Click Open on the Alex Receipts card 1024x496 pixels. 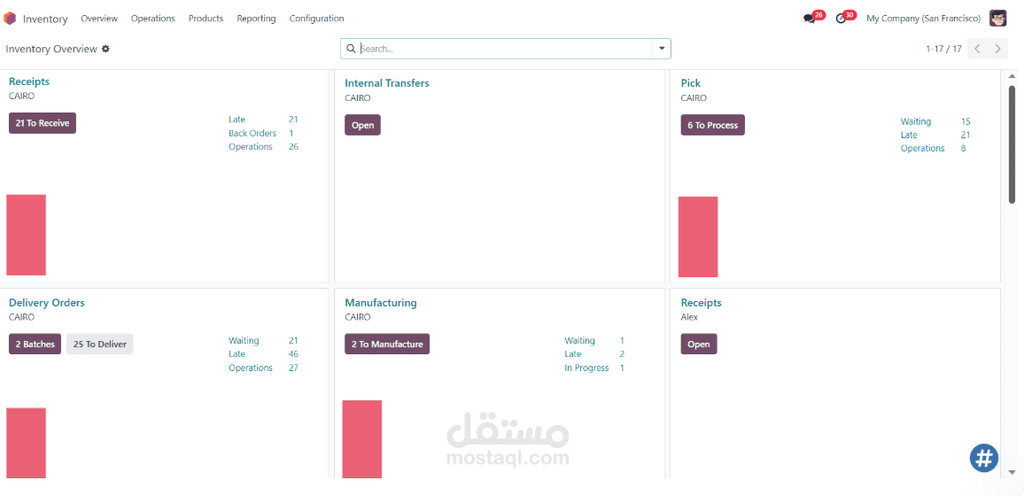pyautogui.click(x=699, y=344)
